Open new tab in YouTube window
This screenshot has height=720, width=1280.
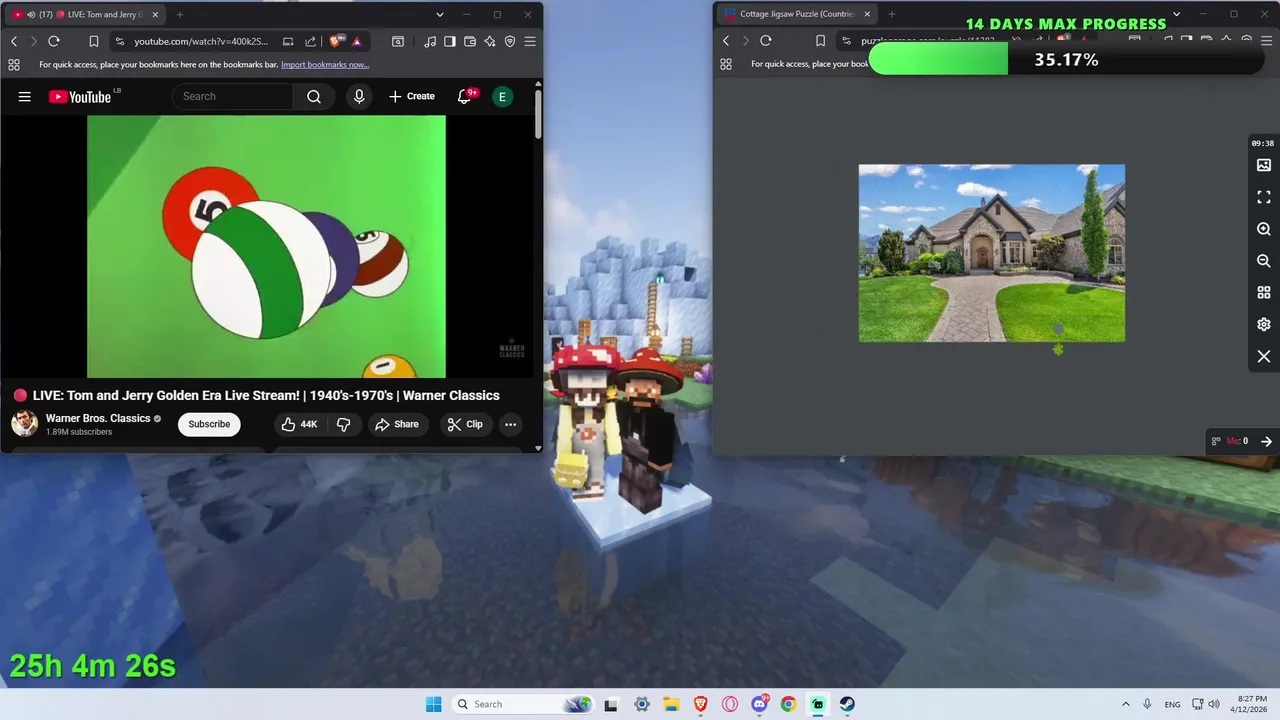point(180,14)
